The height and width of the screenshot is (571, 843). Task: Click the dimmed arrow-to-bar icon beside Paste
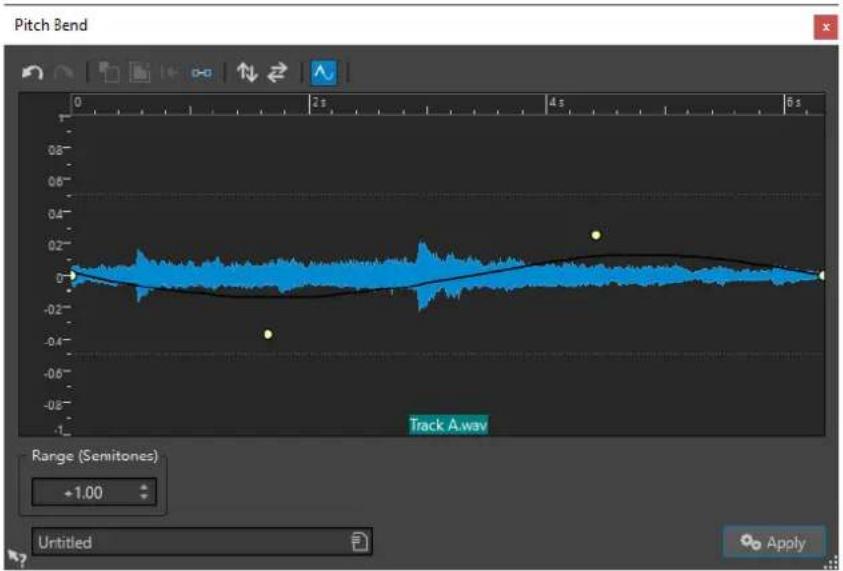pyautogui.click(x=170, y=73)
